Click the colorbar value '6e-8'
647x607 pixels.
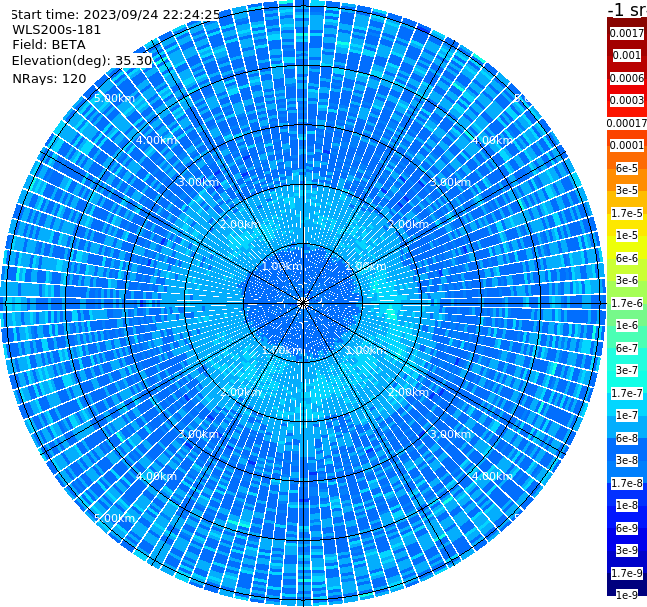[627, 438]
